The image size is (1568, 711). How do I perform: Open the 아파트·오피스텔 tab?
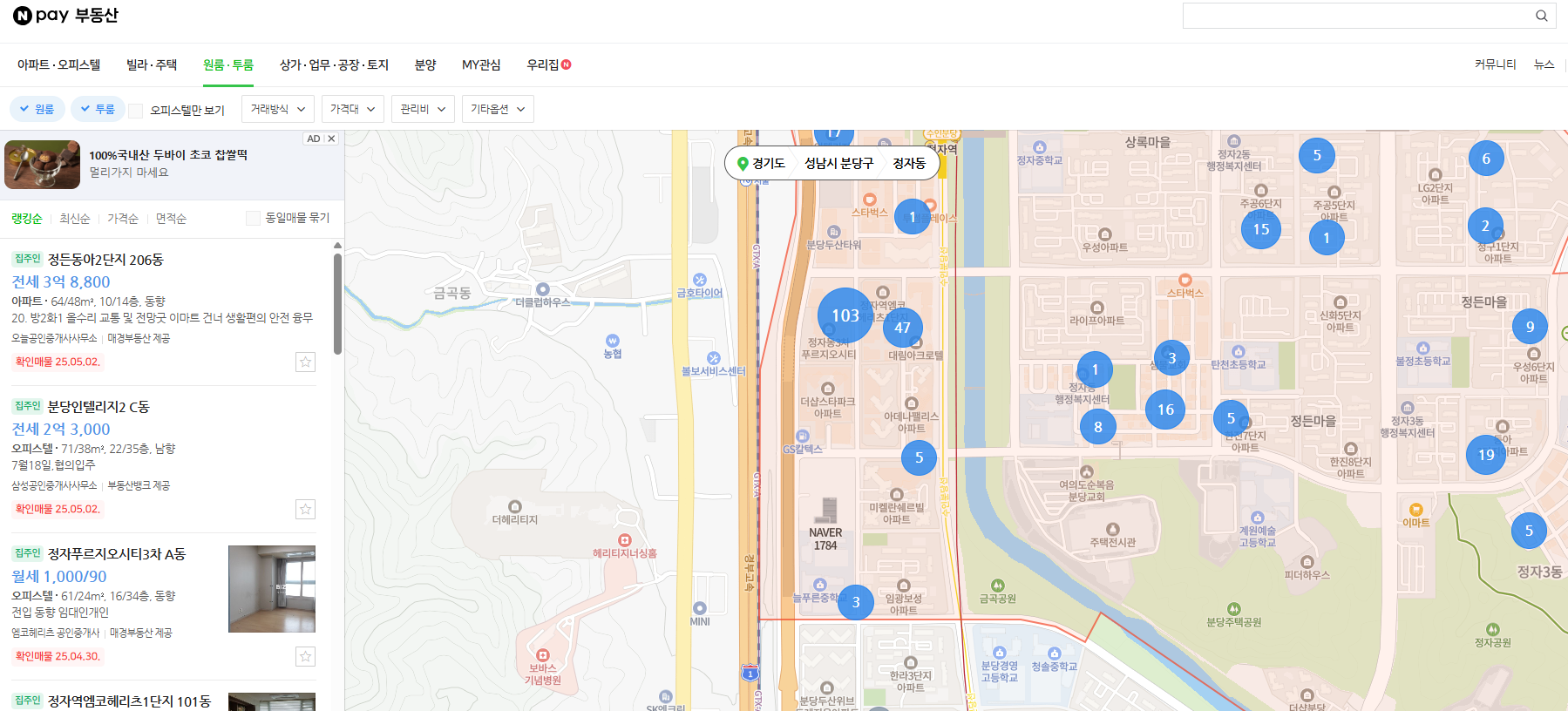58,64
